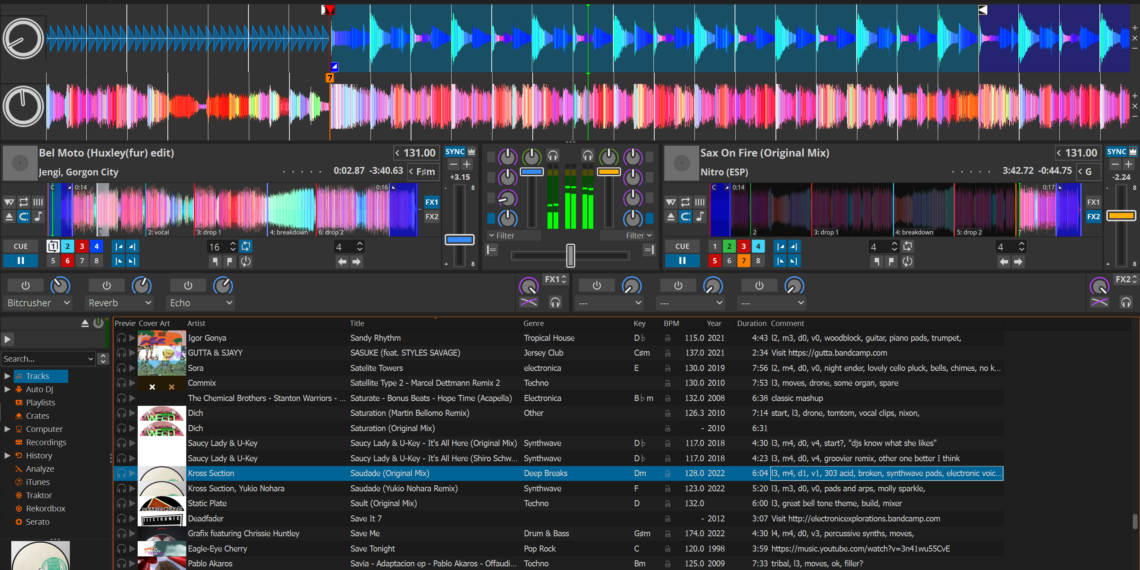The image size is (1140, 570).
Task: Expand the History tree item
Action: click(x=7, y=456)
